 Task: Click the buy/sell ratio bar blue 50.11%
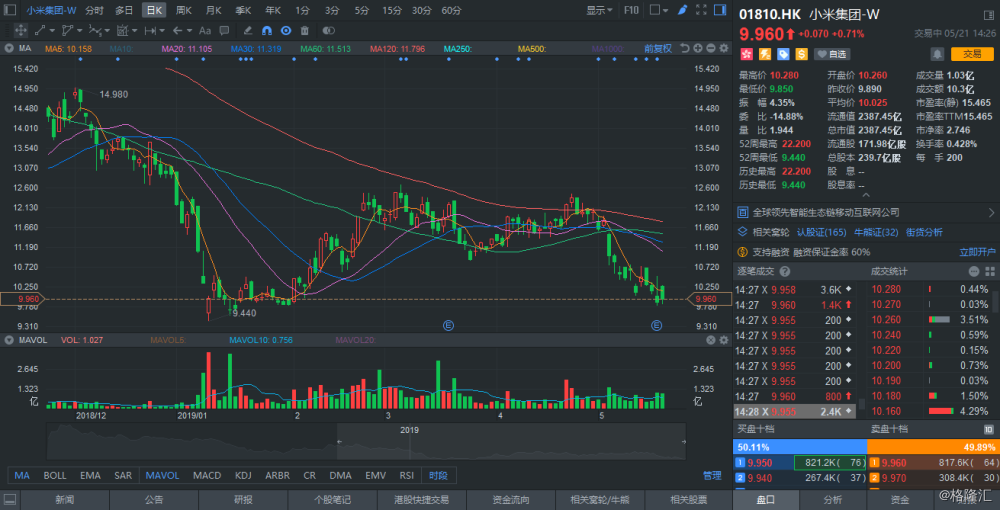800,447
